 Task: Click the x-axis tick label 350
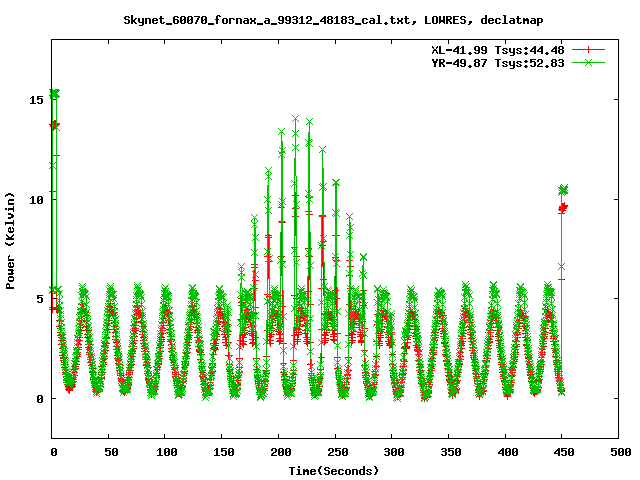[x=451, y=452]
